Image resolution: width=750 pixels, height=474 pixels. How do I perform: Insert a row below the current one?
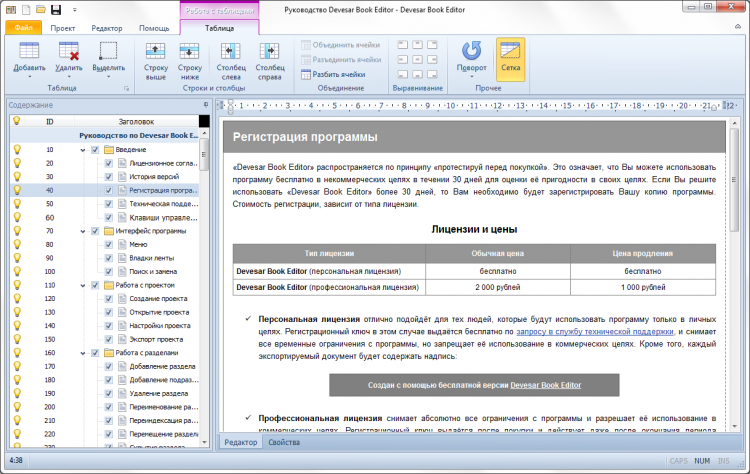189,59
